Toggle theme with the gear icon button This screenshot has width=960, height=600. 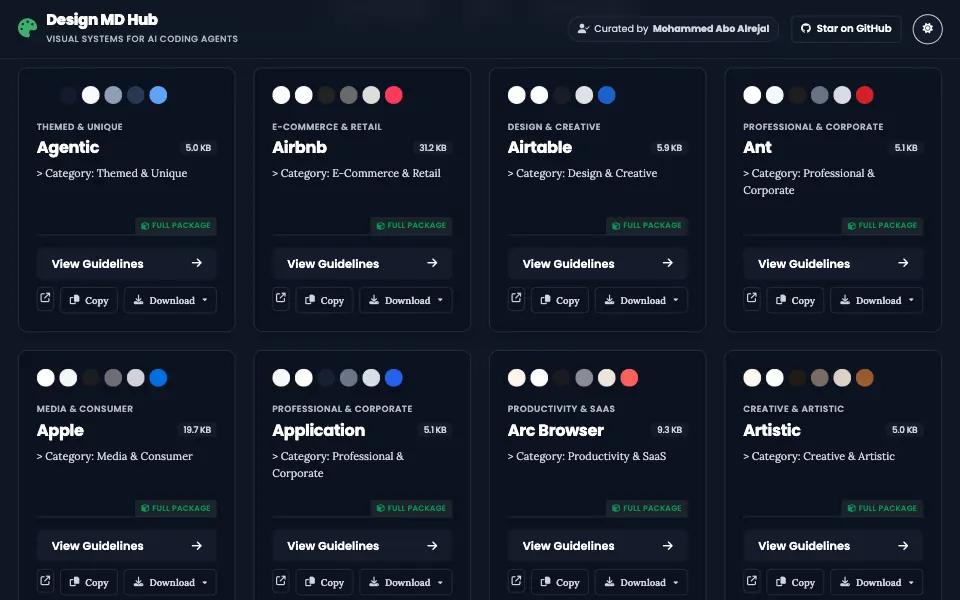click(x=928, y=29)
